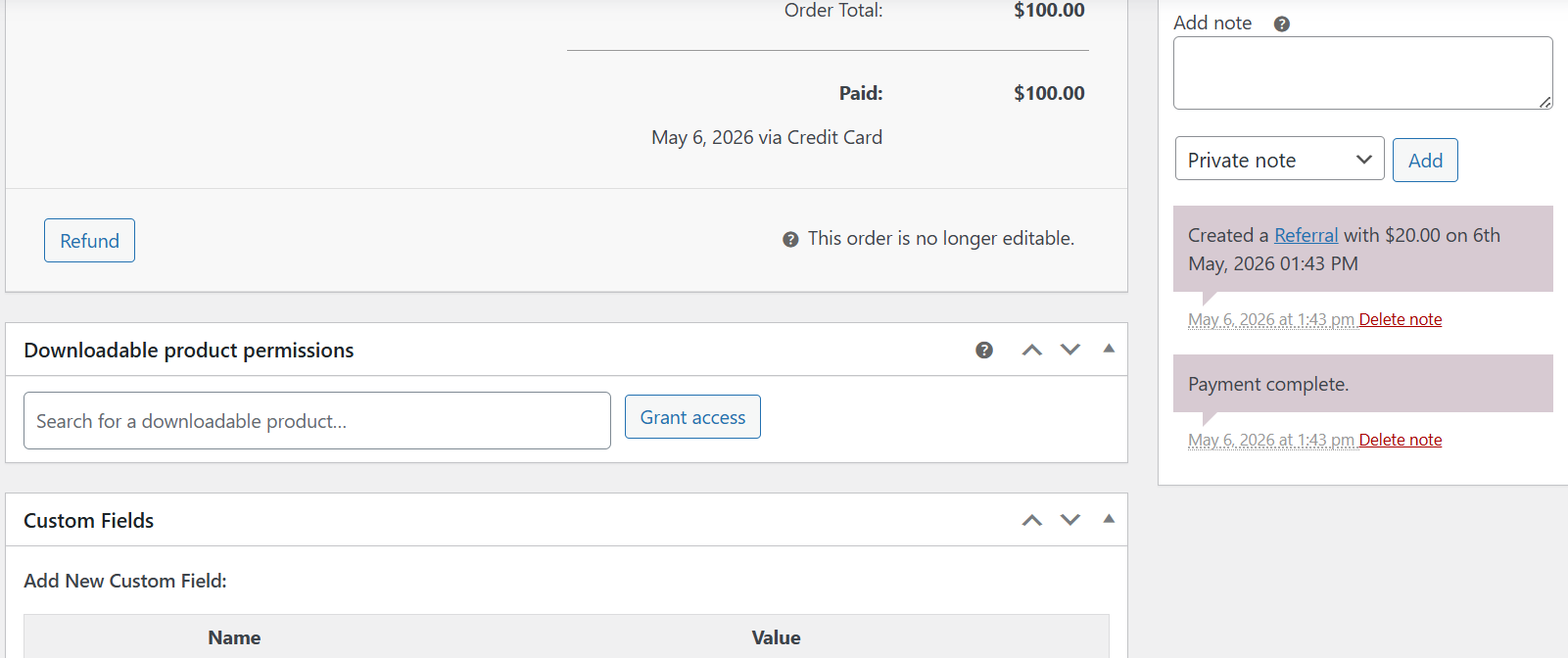Move Downloadable product permissions panel up
Image resolution: width=1568 pixels, height=658 pixels.
point(1032,350)
